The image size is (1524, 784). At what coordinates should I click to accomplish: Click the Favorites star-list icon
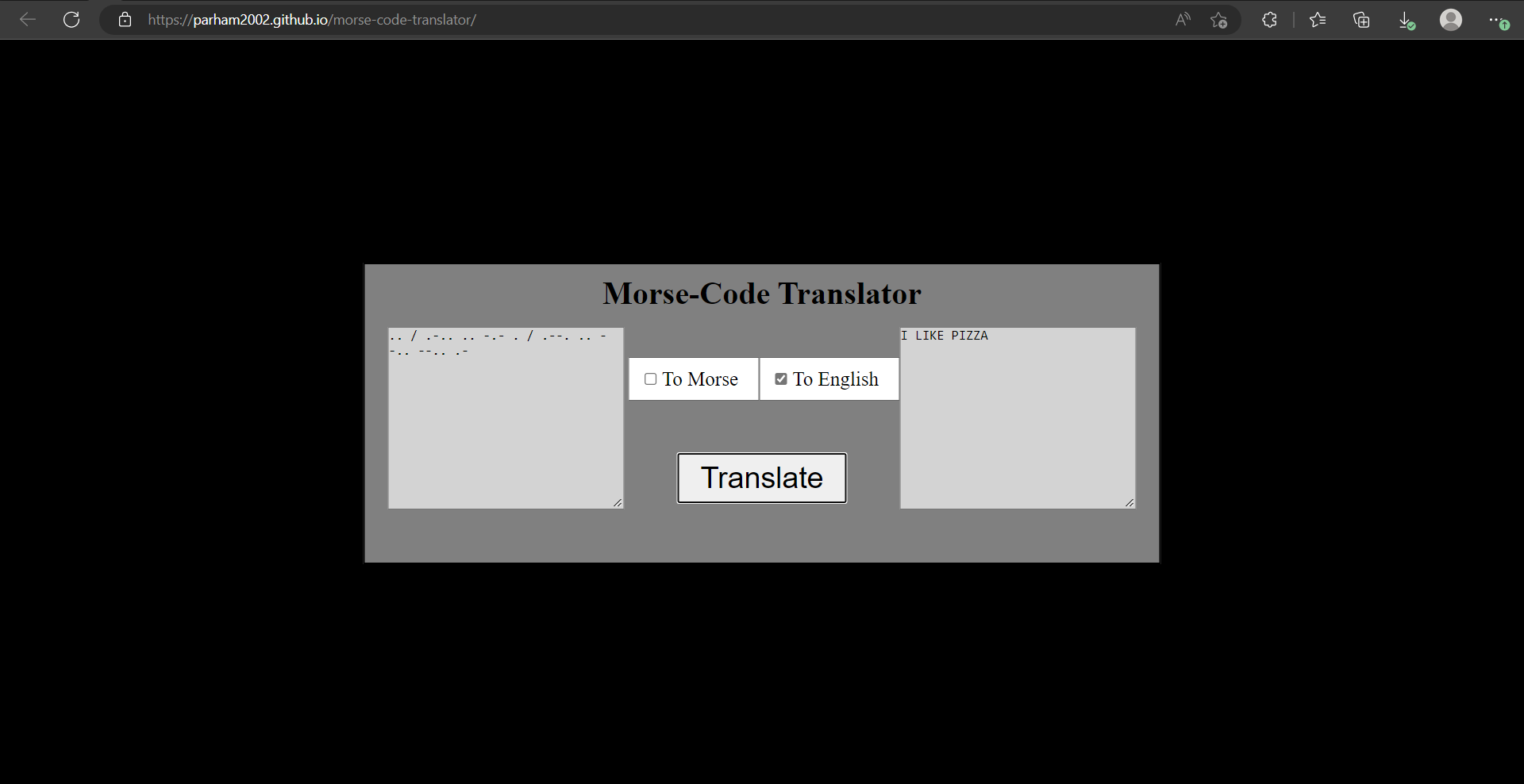(1318, 20)
